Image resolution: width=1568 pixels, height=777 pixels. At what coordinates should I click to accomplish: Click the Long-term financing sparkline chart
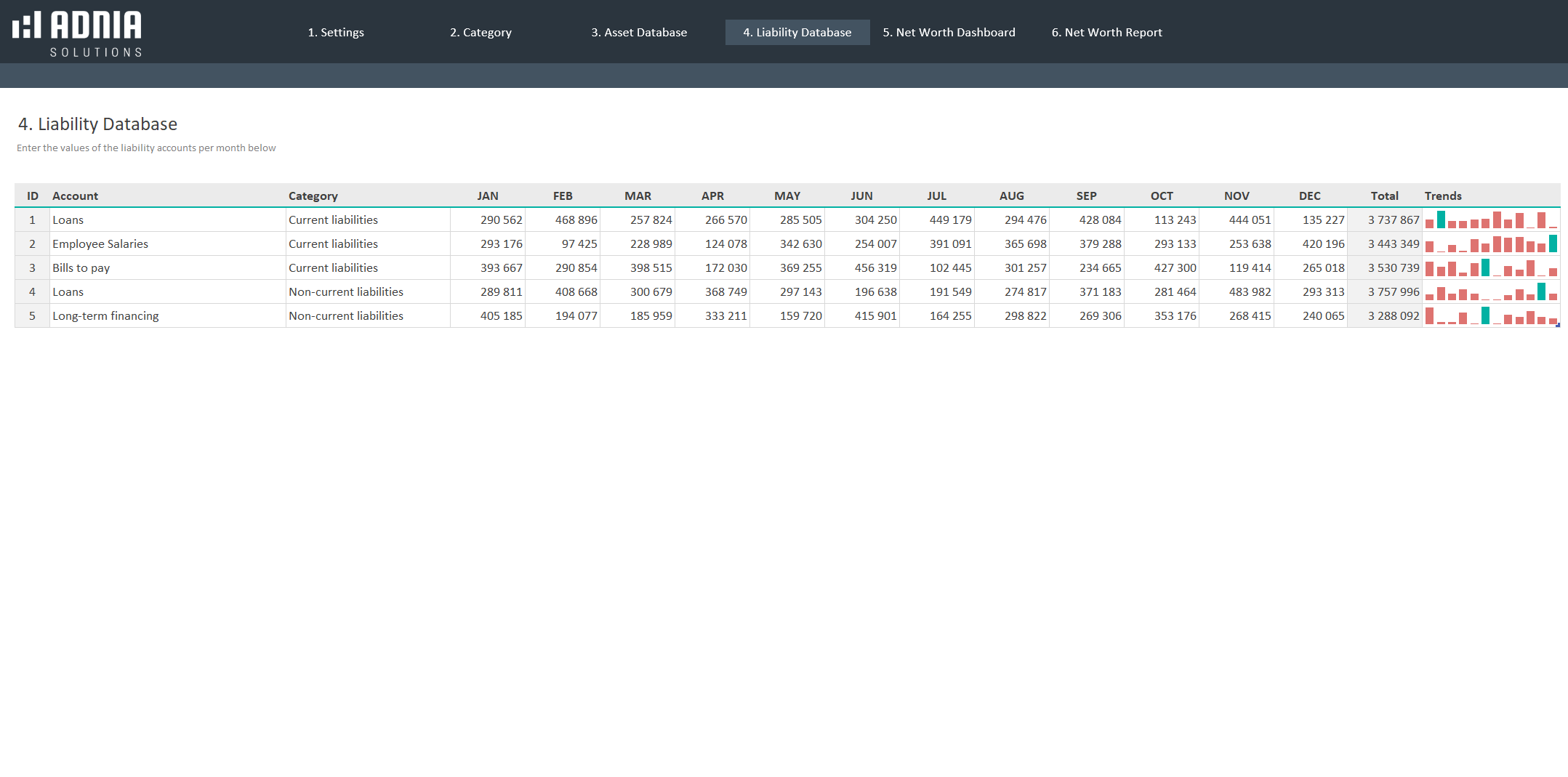(1490, 316)
